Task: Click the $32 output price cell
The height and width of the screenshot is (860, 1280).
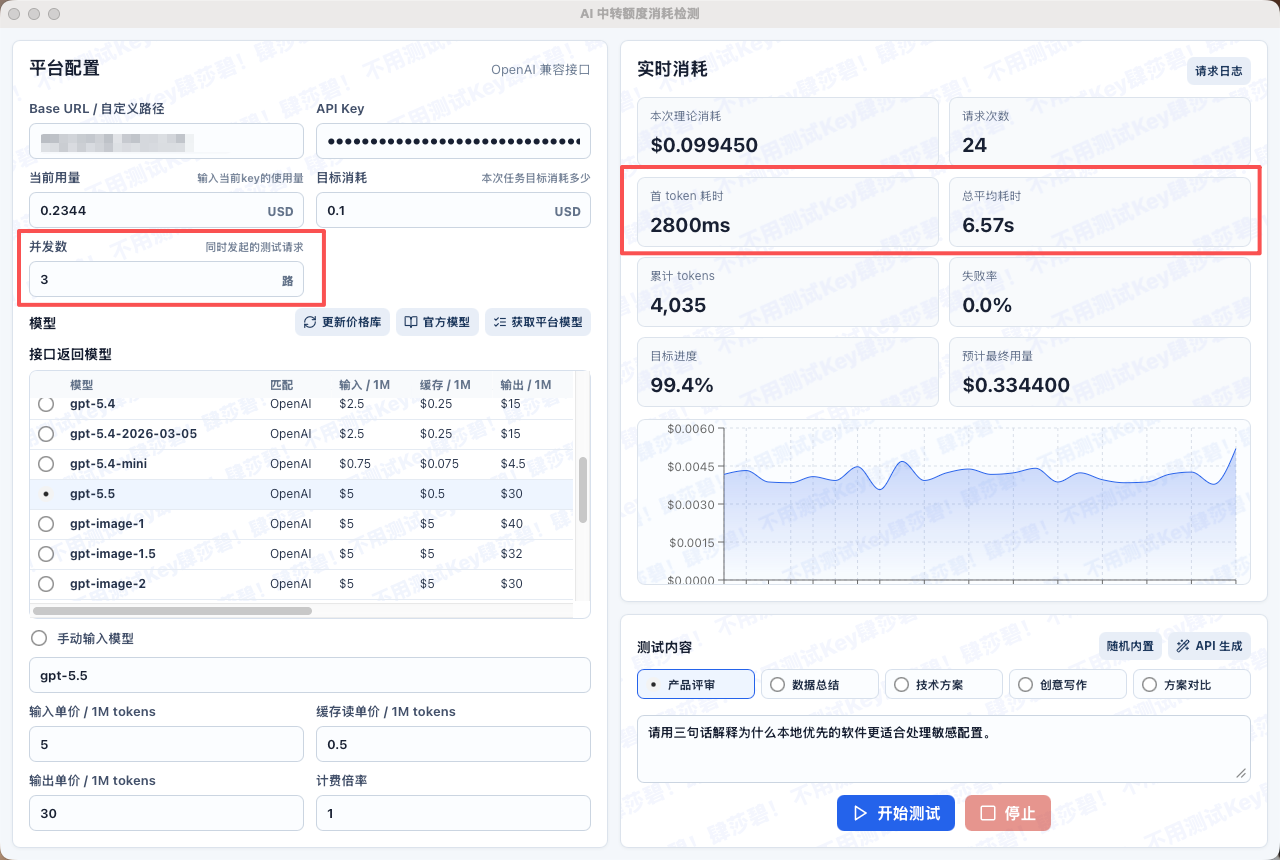Action: (511, 554)
